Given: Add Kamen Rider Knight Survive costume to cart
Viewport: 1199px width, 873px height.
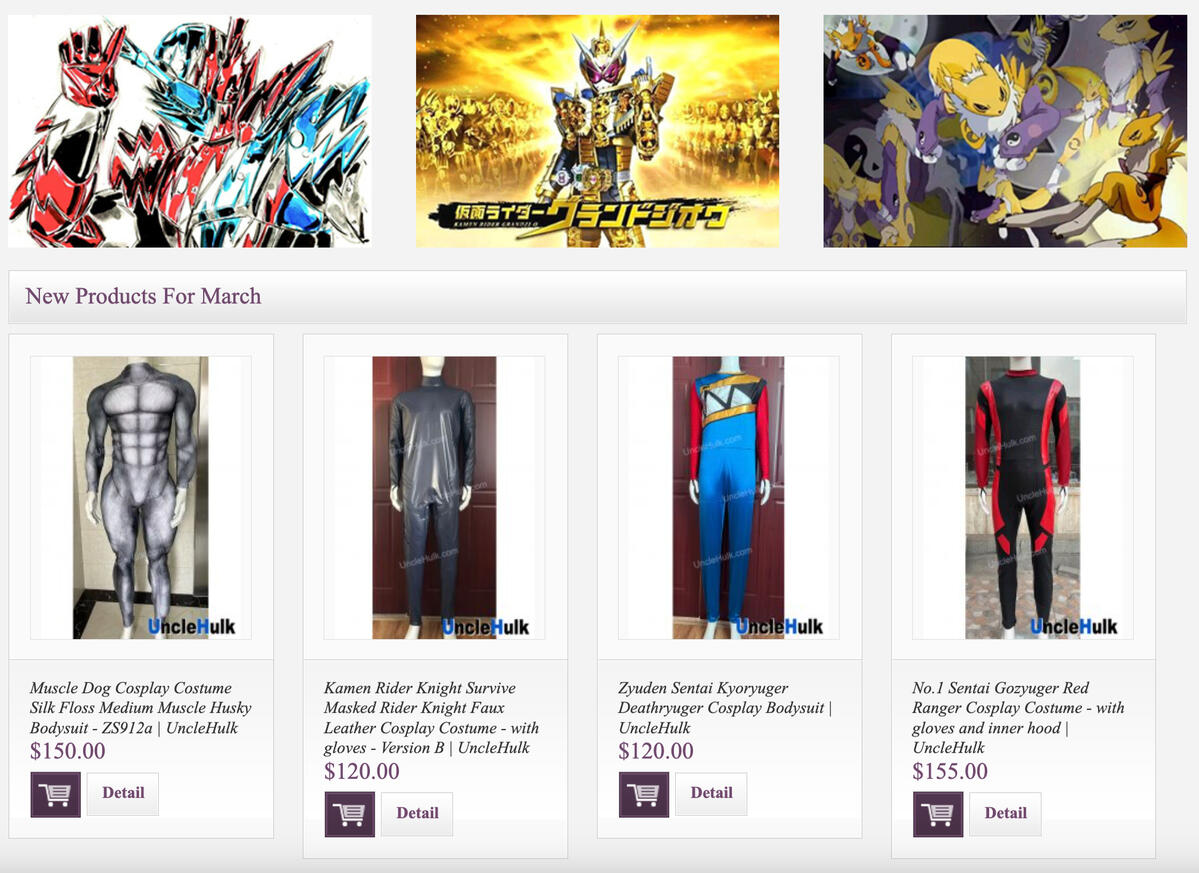Looking at the screenshot, I should [x=349, y=814].
